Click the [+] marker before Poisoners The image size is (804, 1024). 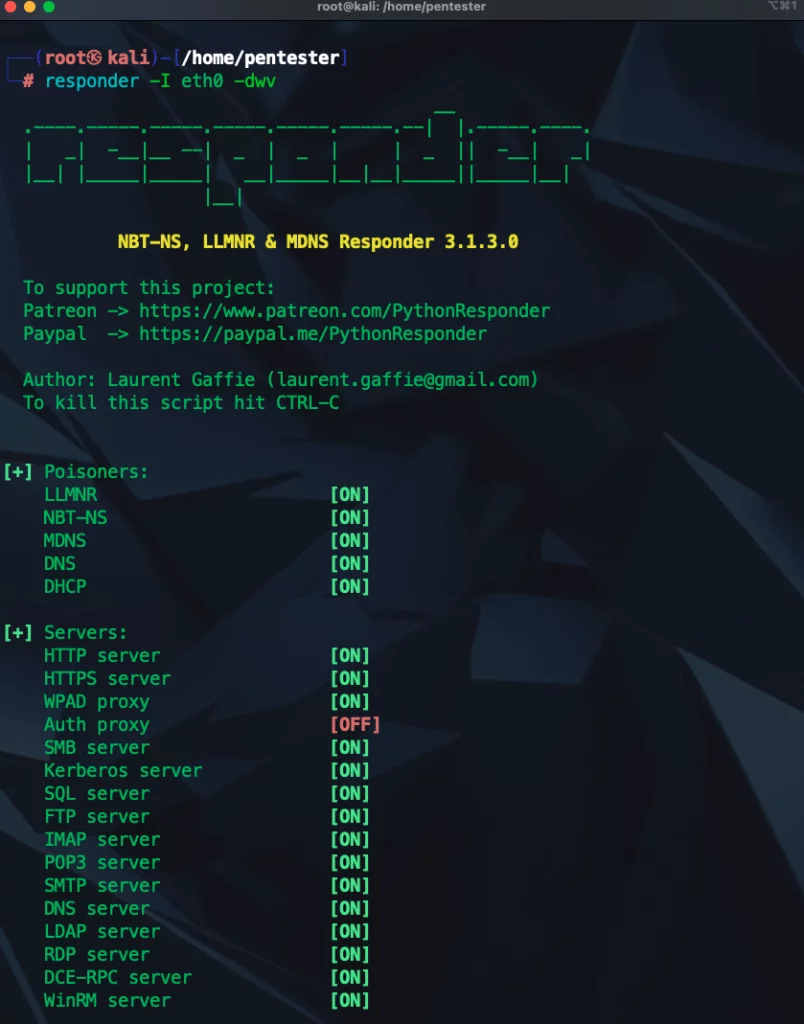pos(18,472)
